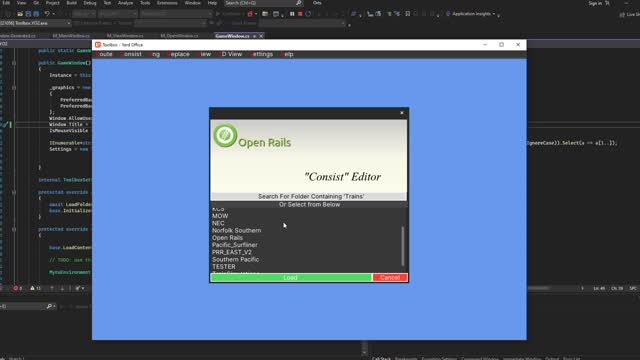Click the warning triangle count indicator
Viewport: 640px width, 360px height.
coord(36,288)
